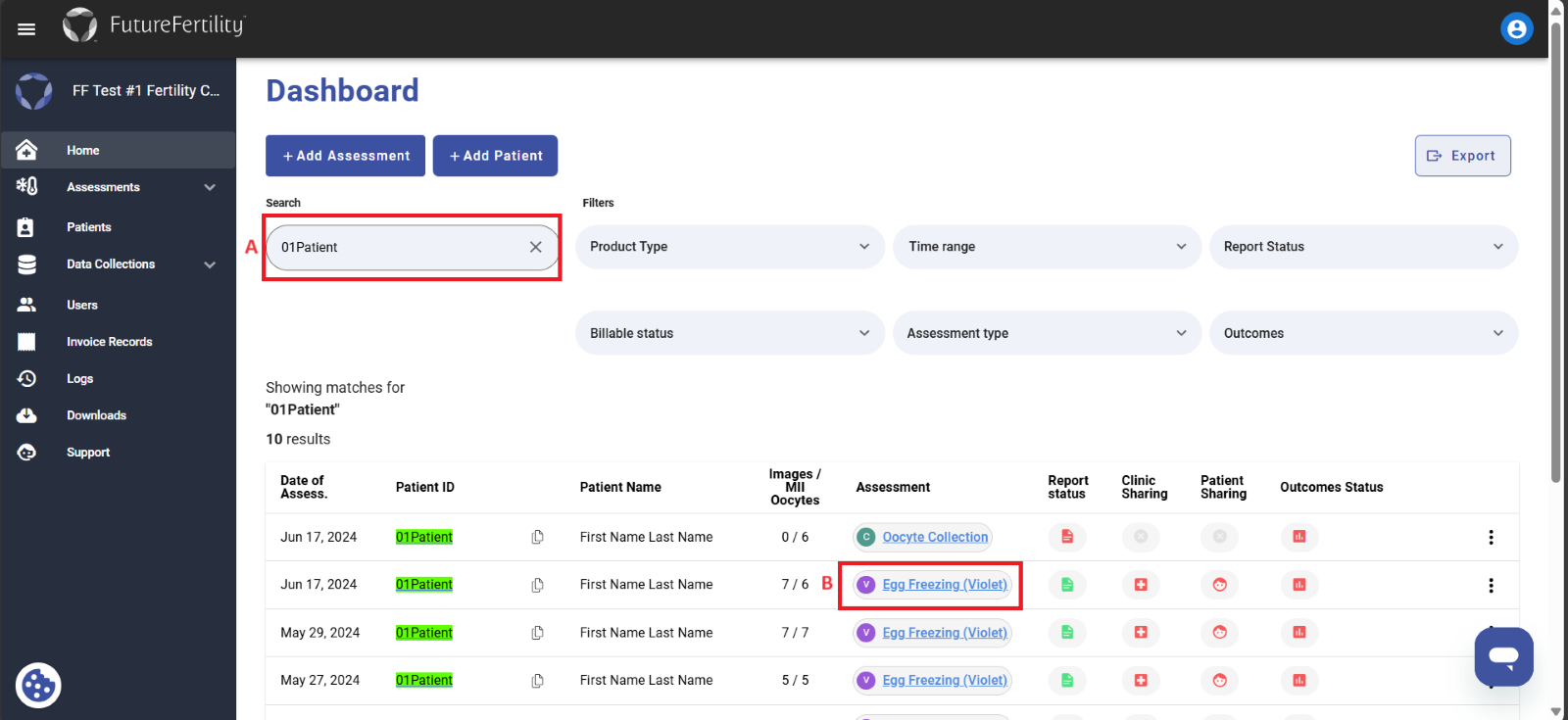Toggle clinic sharing on second Jun 17 row
The image size is (1568, 720).
tap(1141, 585)
